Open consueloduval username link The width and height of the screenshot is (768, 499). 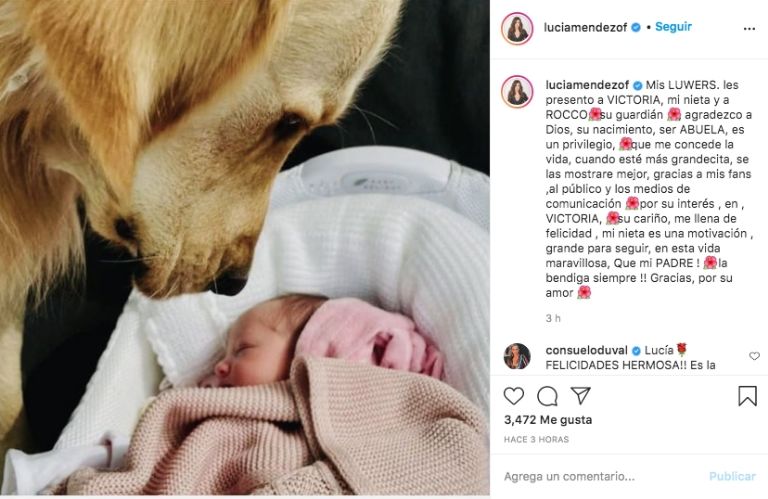click(x=586, y=350)
